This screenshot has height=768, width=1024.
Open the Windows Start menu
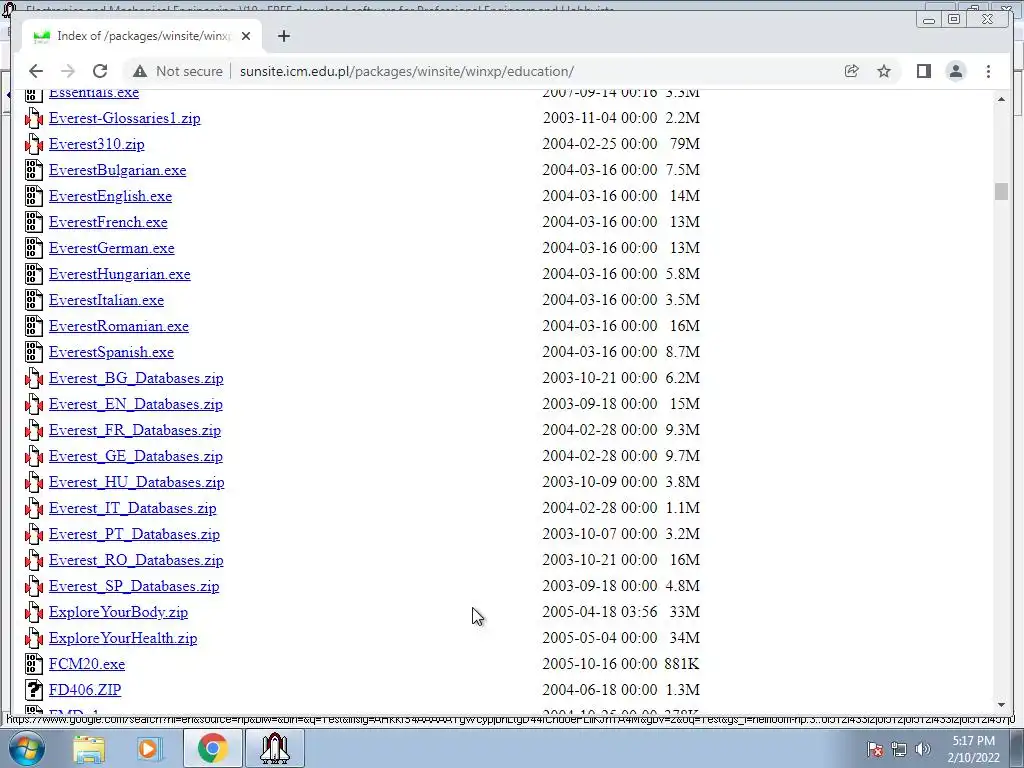pyautogui.click(x=26, y=748)
